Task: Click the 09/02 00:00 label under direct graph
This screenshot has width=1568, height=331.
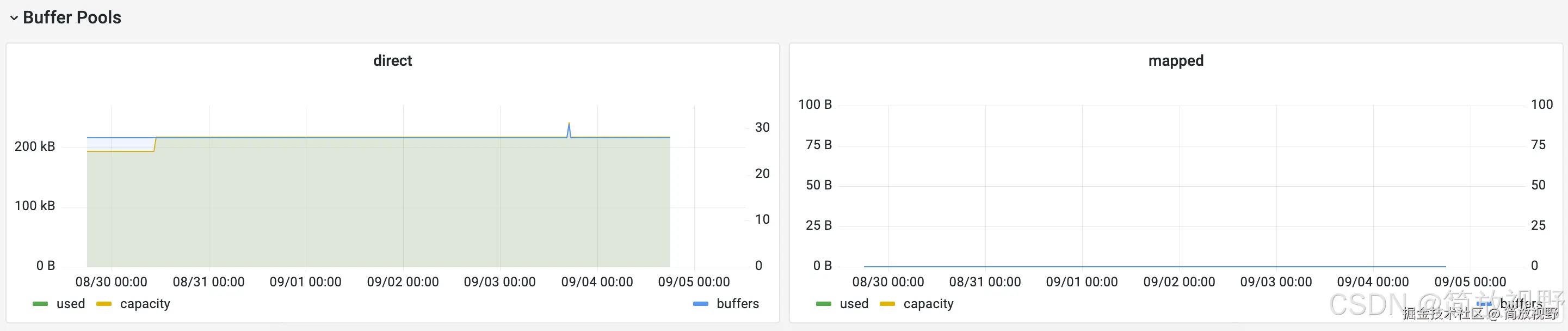Action: [x=403, y=281]
